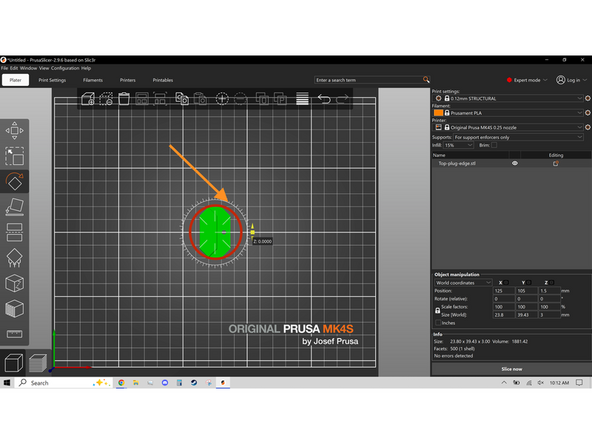Toggle the scale proportions lock

tap(438, 310)
